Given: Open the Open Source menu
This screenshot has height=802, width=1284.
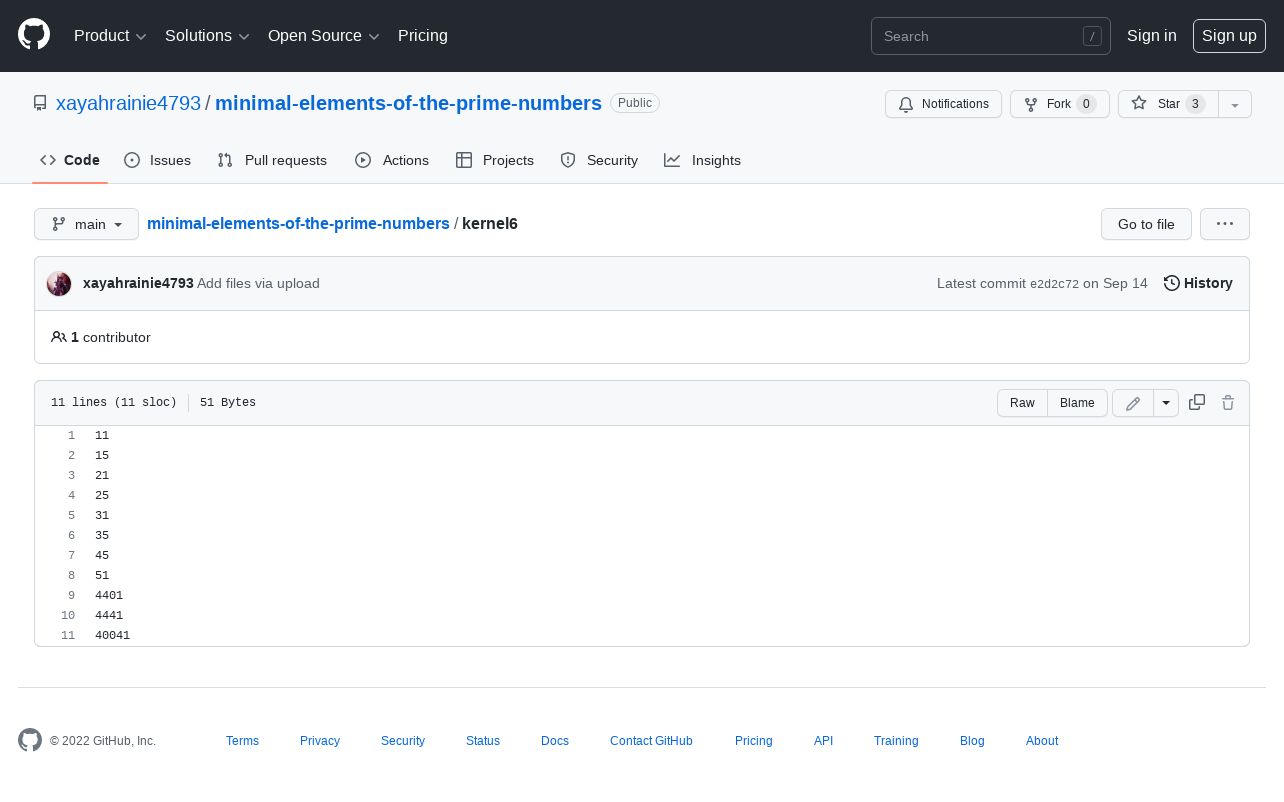Looking at the screenshot, I should tap(324, 36).
